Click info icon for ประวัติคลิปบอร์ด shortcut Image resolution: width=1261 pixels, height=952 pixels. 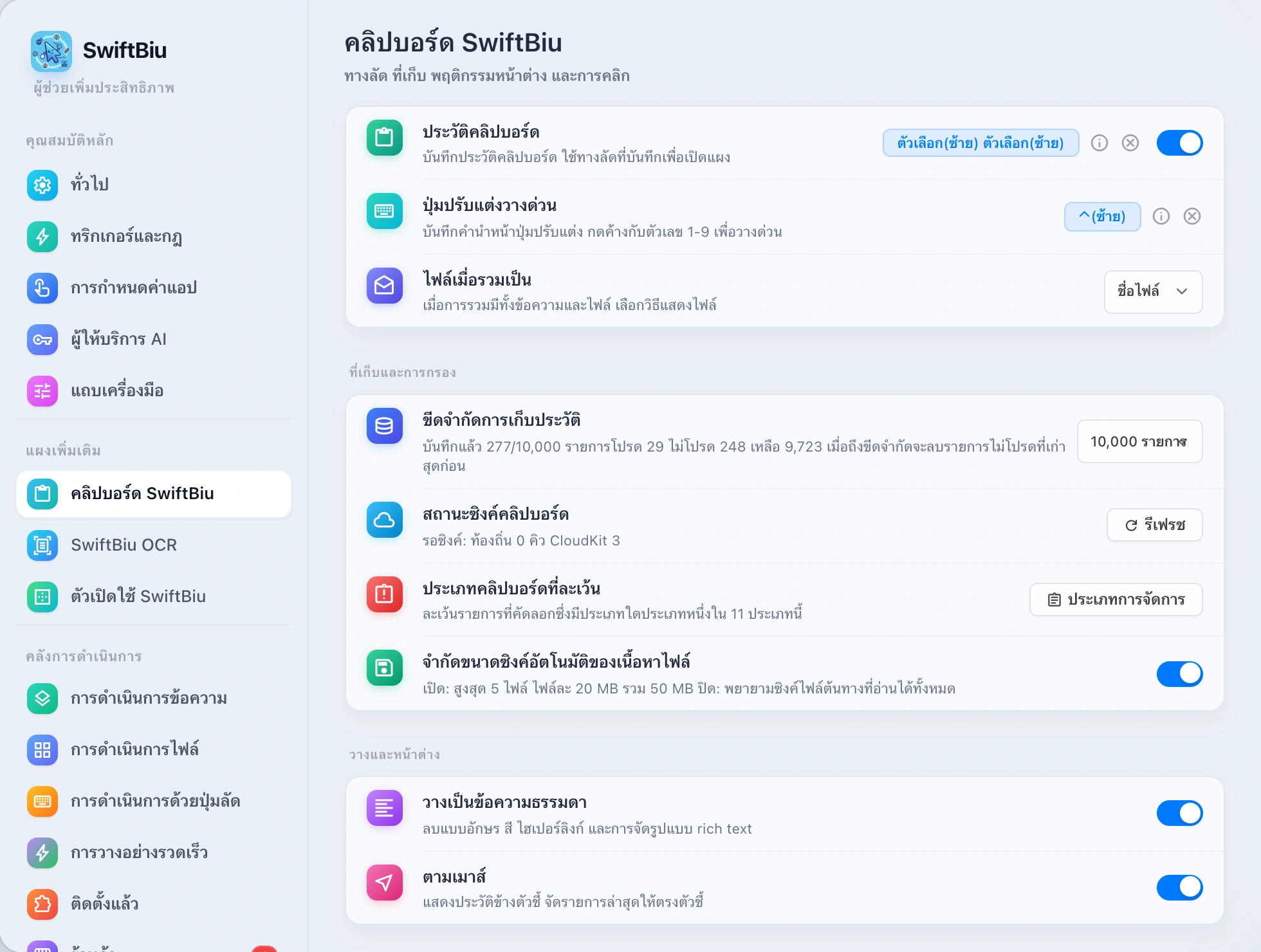pos(1100,143)
